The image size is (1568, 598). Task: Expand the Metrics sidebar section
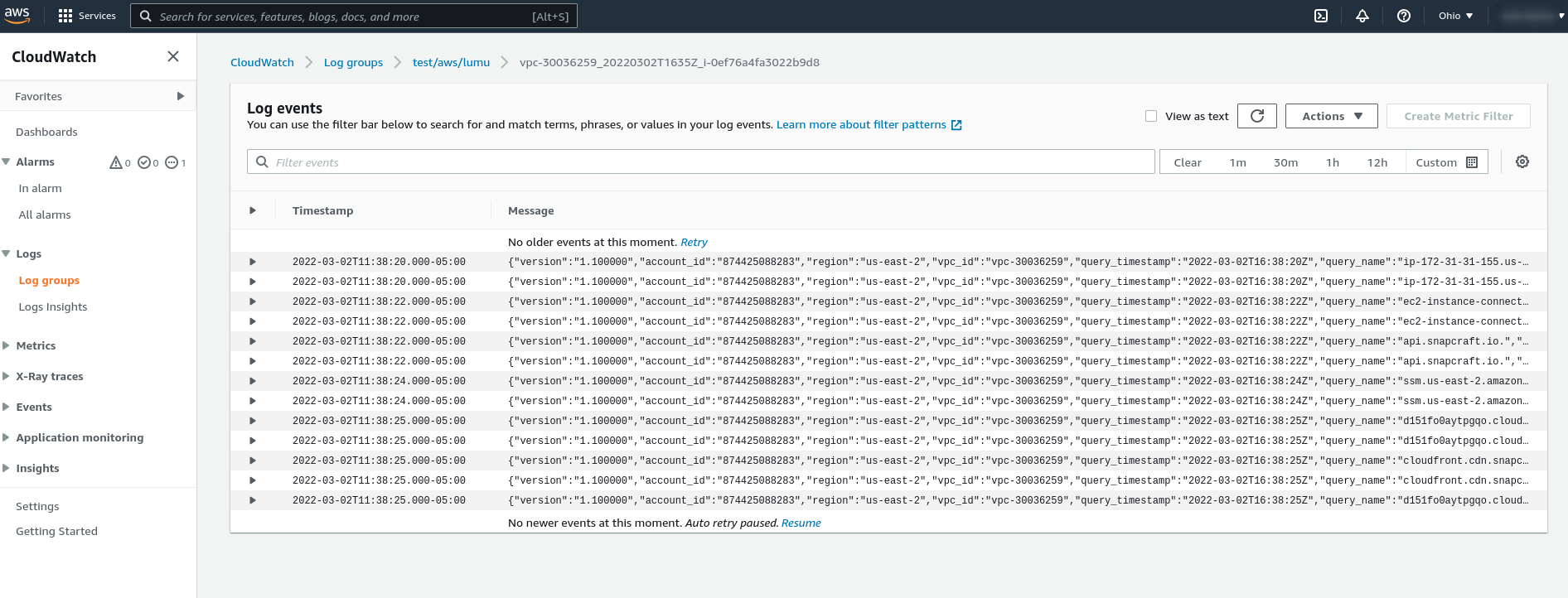[x=36, y=345]
